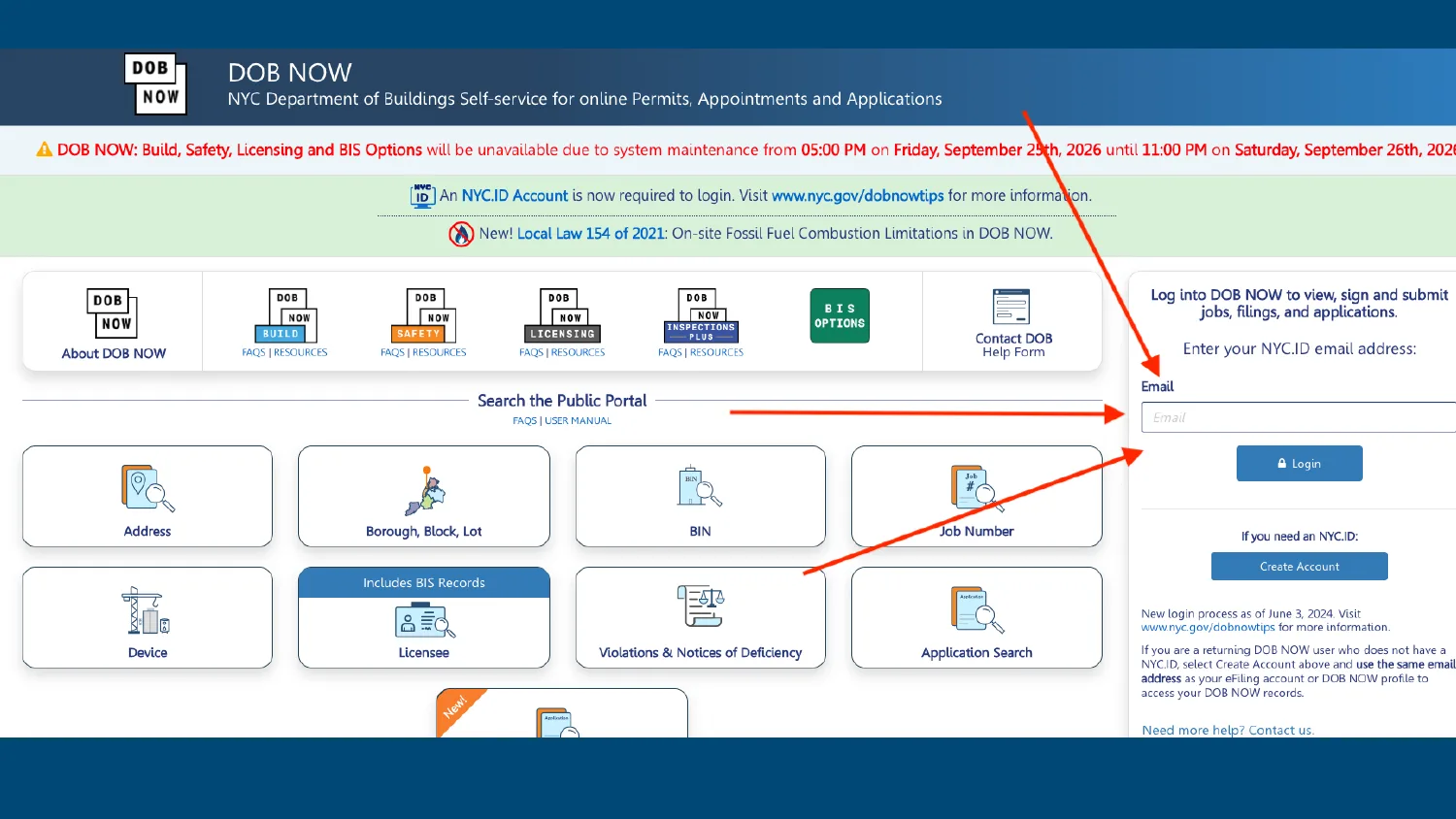1456x819 pixels.
Task: Open the DOB NOW Inspections Plus icon
Action: click(x=701, y=315)
